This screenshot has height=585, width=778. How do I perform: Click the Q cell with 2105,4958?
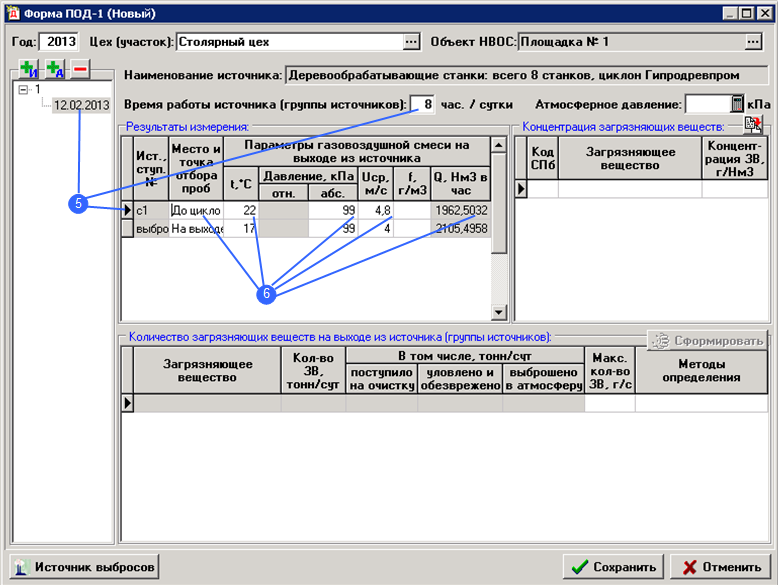pos(461,229)
